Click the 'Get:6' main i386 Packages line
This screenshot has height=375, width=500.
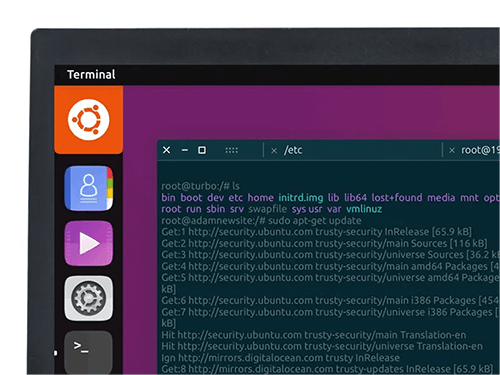(330, 300)
